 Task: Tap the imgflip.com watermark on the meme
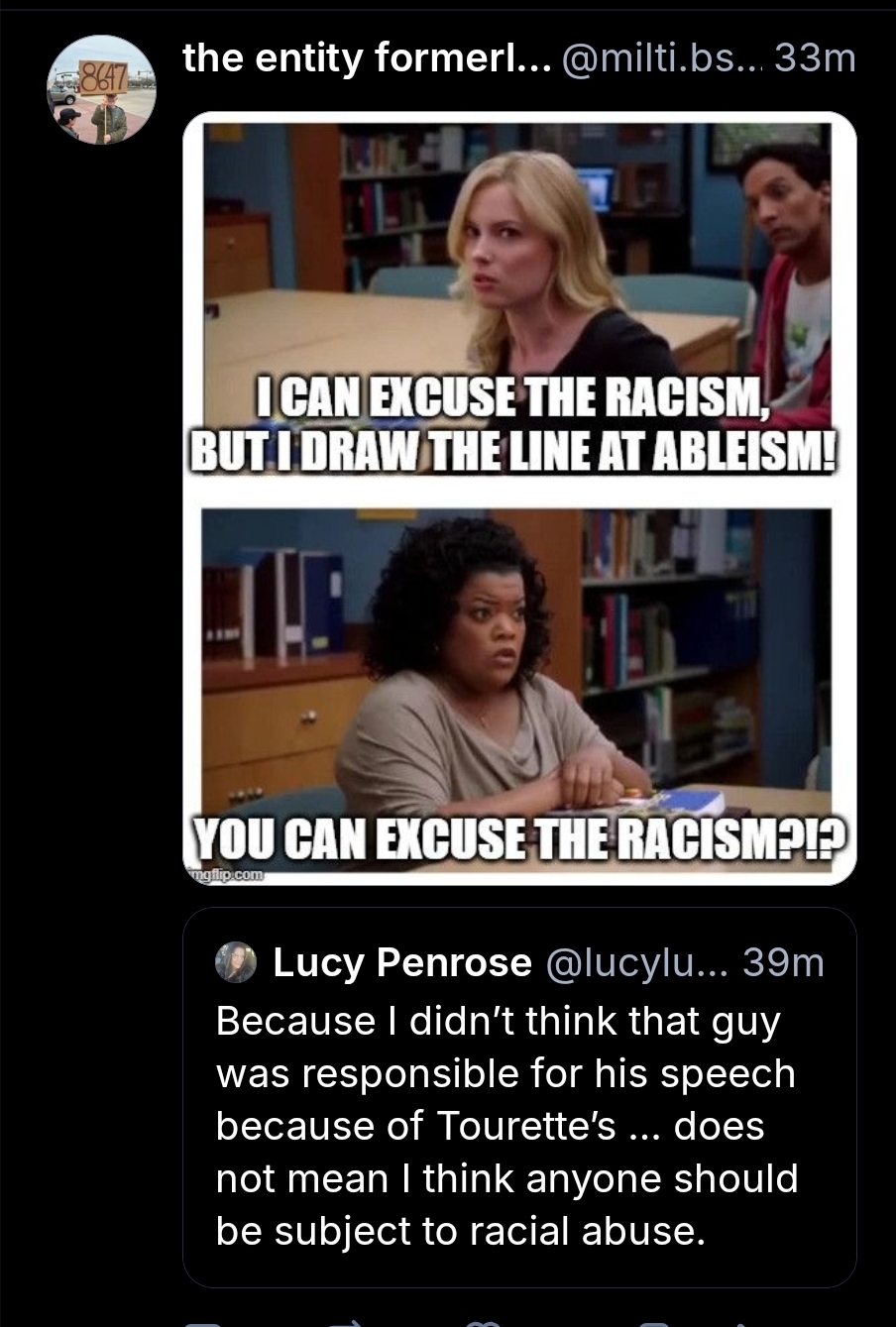(x=225, y=875)
